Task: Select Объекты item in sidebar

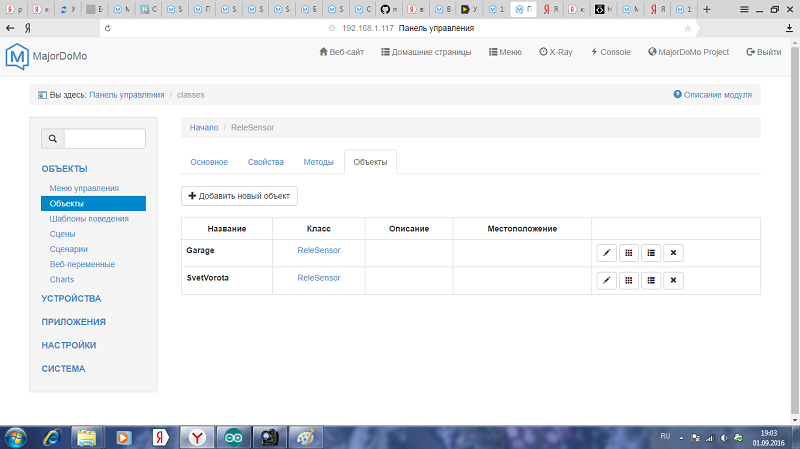Action: (93, 204)
